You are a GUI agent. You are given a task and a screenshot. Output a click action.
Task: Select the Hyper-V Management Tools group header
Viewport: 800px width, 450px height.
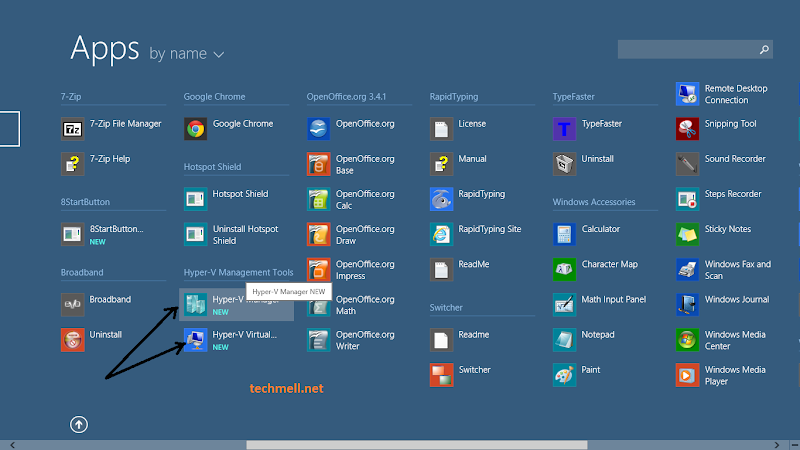238,272
